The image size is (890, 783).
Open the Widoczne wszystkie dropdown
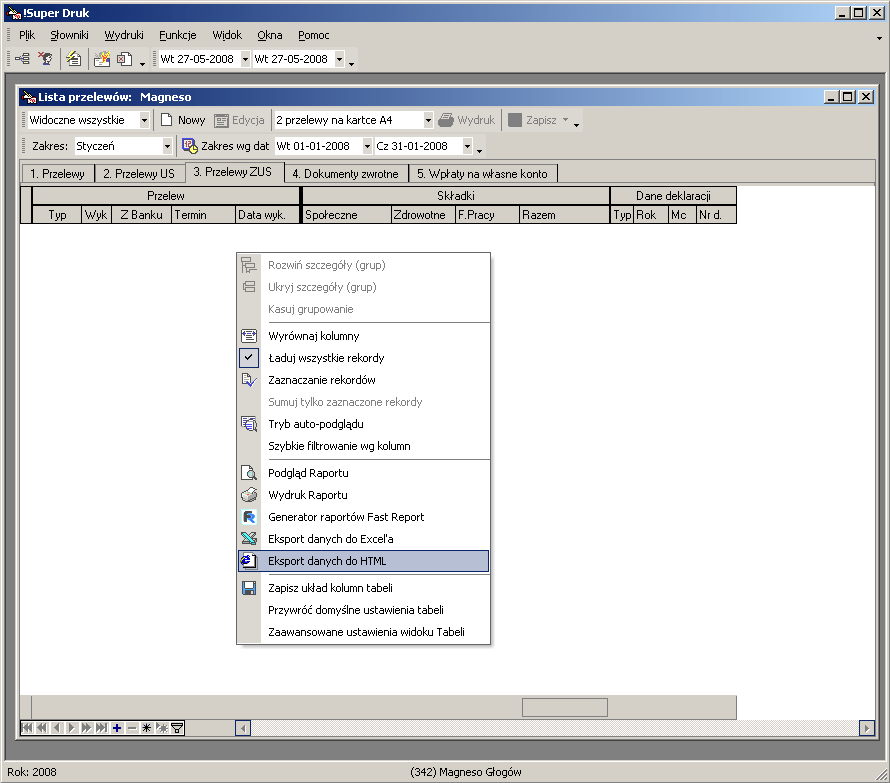[x=144, y=120]
